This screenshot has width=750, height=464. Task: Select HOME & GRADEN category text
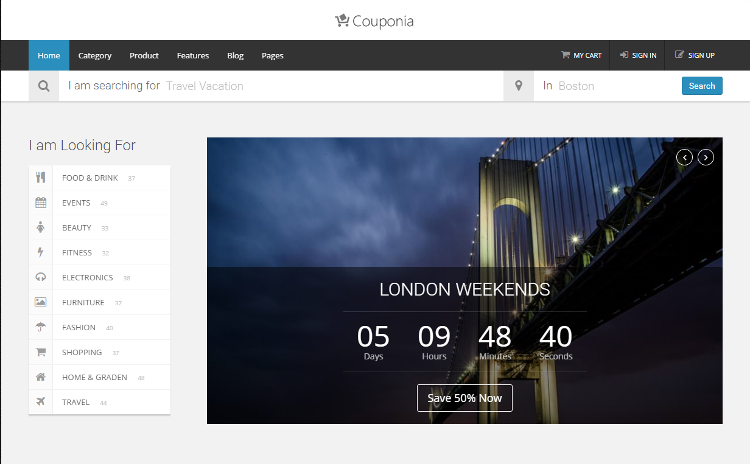[95, 377]
